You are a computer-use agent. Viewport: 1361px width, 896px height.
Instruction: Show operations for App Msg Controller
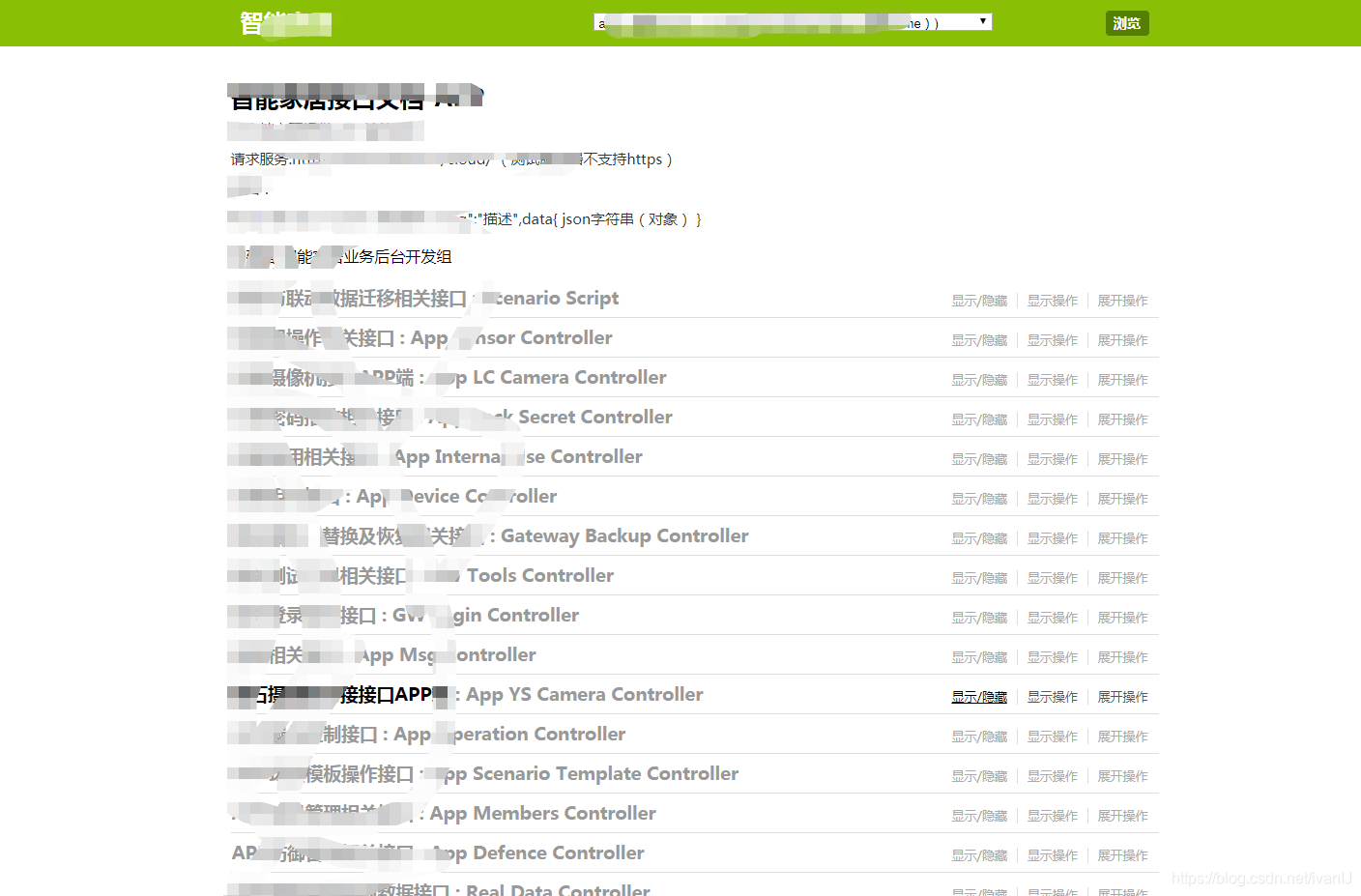pos(1053,656)
